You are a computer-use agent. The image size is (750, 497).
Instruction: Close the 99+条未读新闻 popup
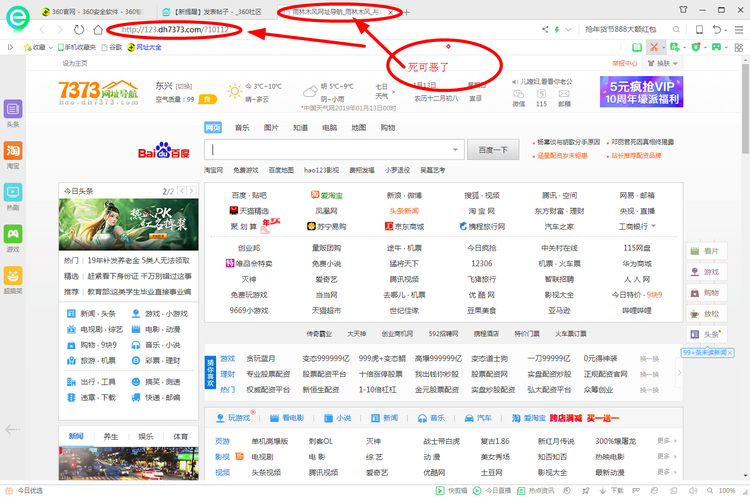pyautogui.click(x=730, y=353)
